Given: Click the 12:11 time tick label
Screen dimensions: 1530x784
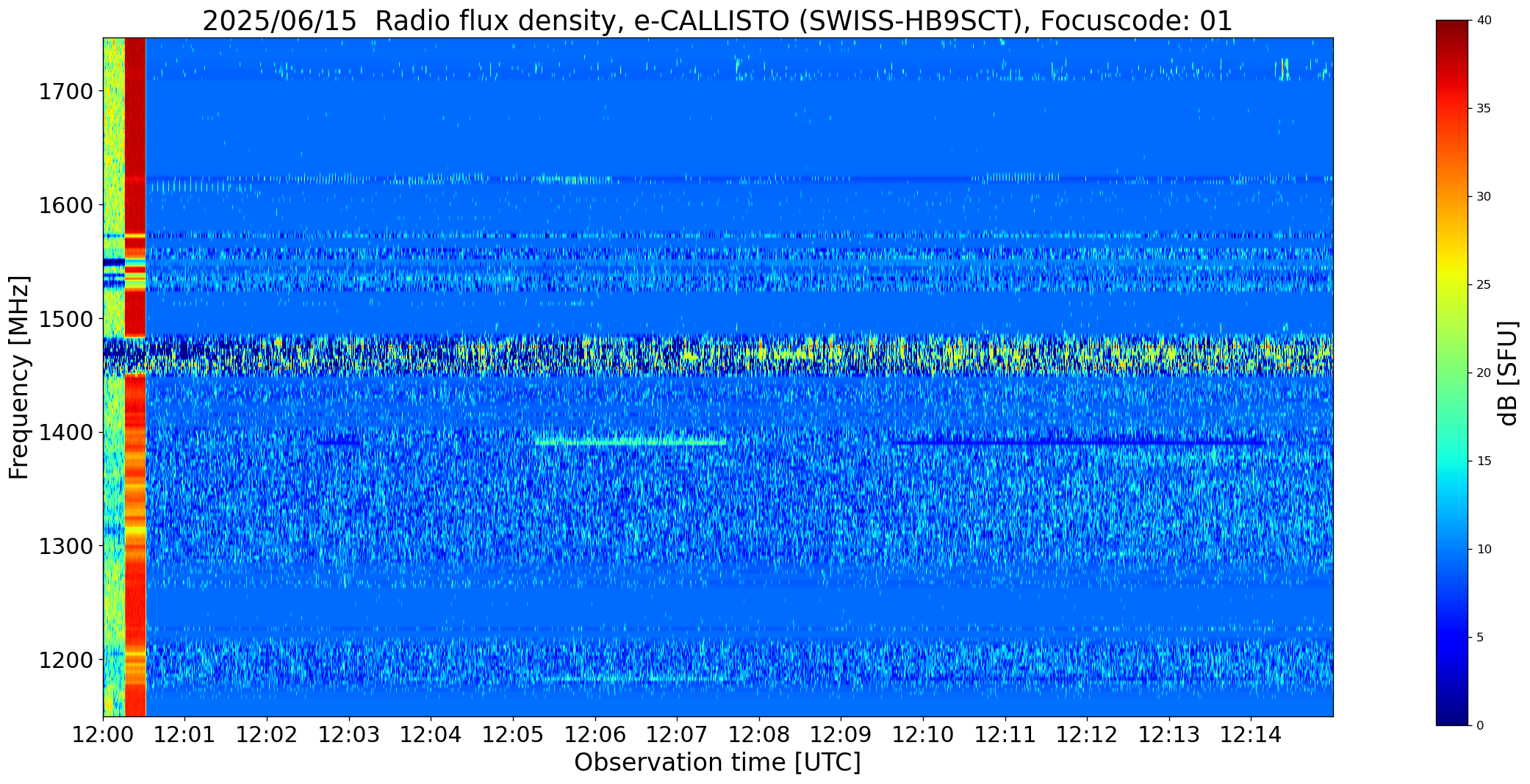Looking at the screenshot, I should point(1005,735).
